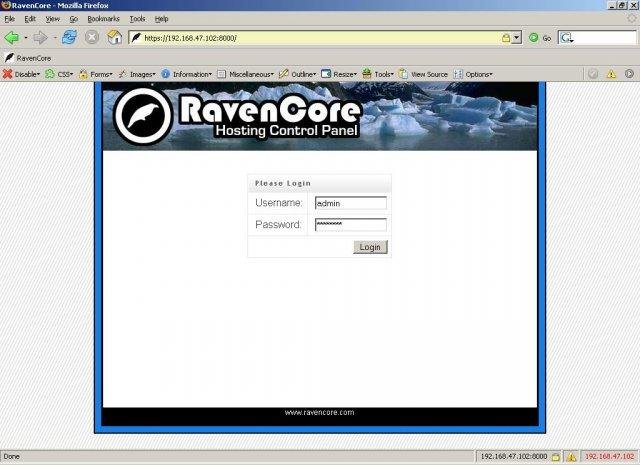
Task: Open the Go menu
Action: [x=73, y=19]
